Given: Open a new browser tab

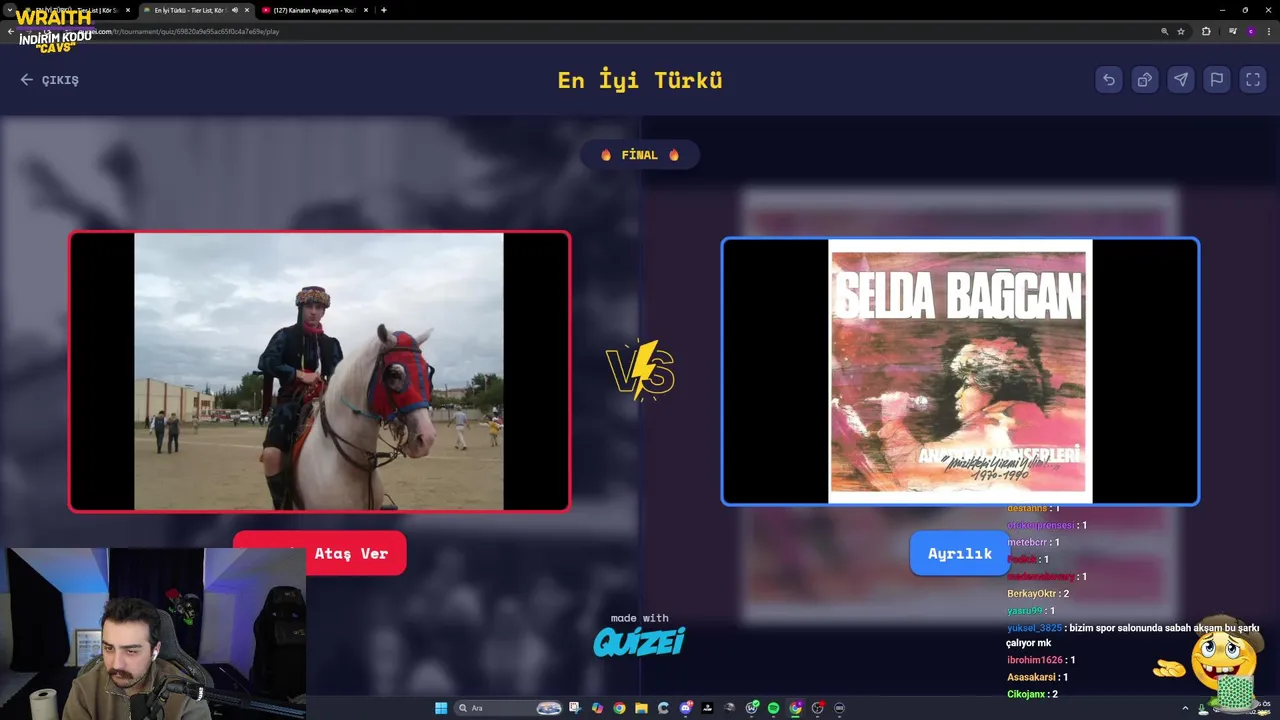Looking at the screenshot, I should tap(384, 10).
